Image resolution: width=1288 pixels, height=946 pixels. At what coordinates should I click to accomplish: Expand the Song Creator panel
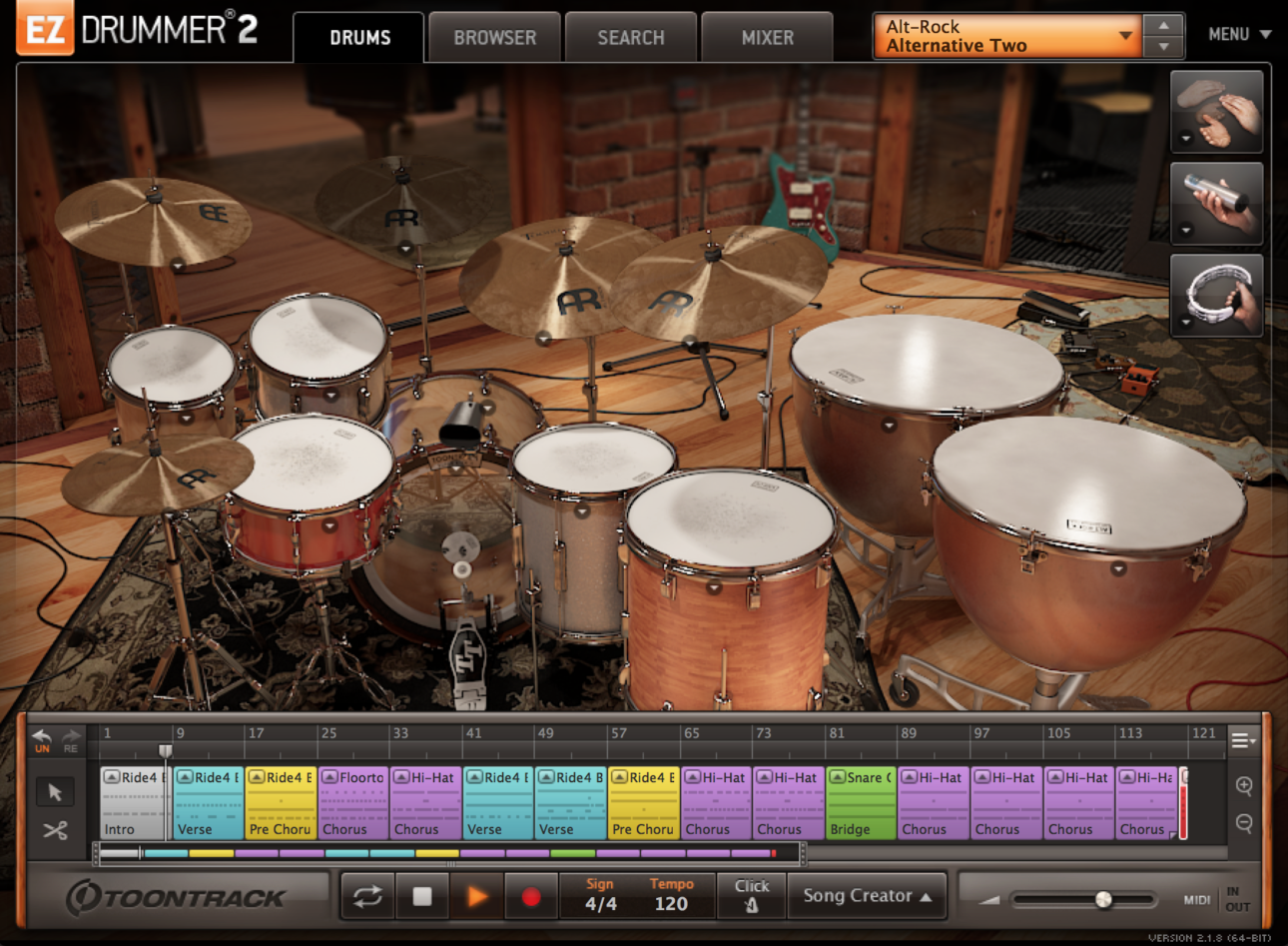(866, 895)
